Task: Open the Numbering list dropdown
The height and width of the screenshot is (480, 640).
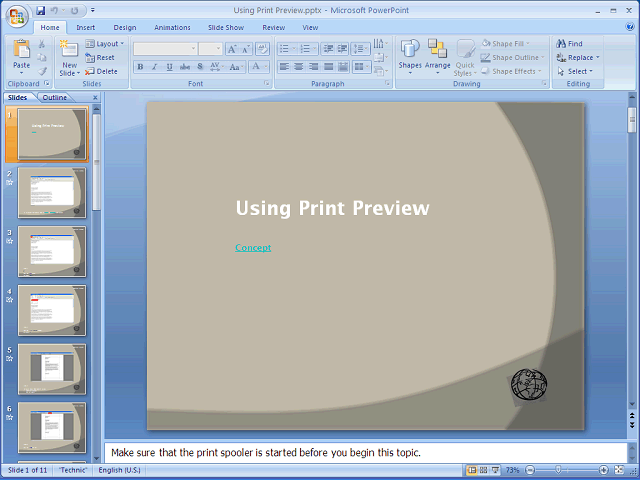Action: 308,49
